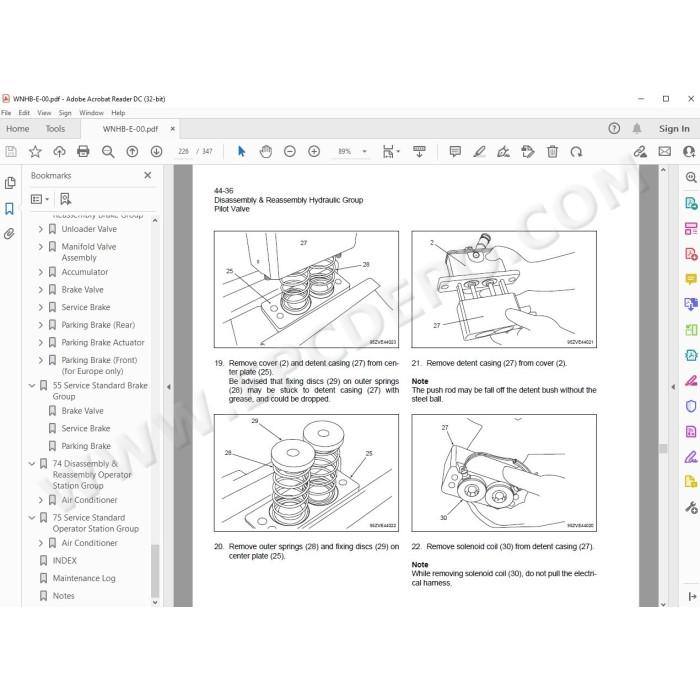The image size is (700, 700).
Task: Open the INDEX bookmark
Action: (64, 560)
